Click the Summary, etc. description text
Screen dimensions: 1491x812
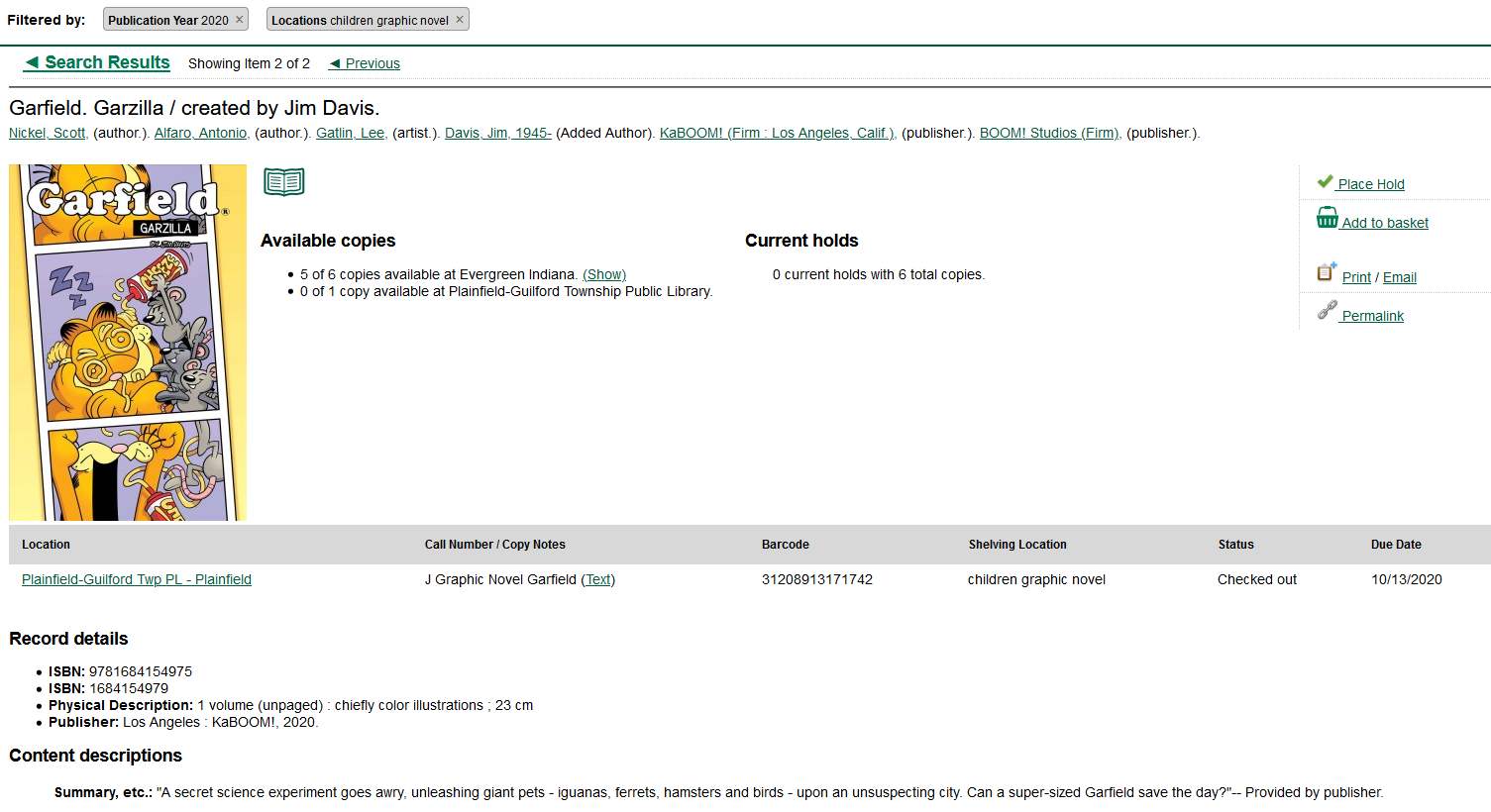pos(718,792)
